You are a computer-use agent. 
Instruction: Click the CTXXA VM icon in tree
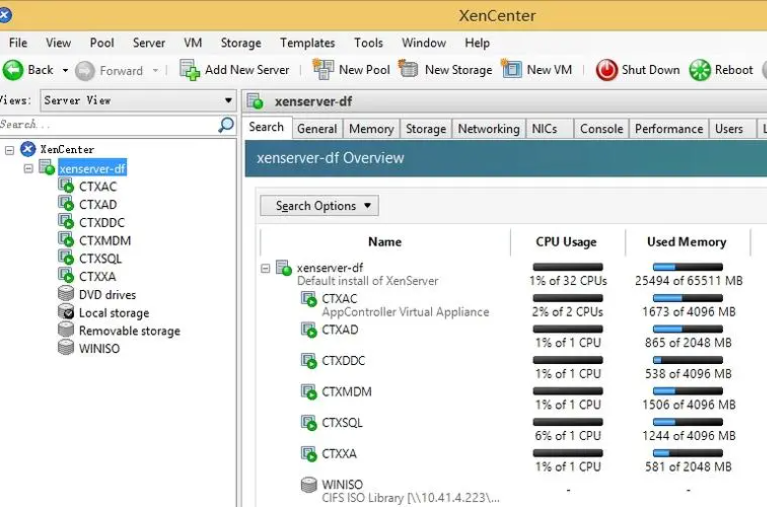[66, 275]
